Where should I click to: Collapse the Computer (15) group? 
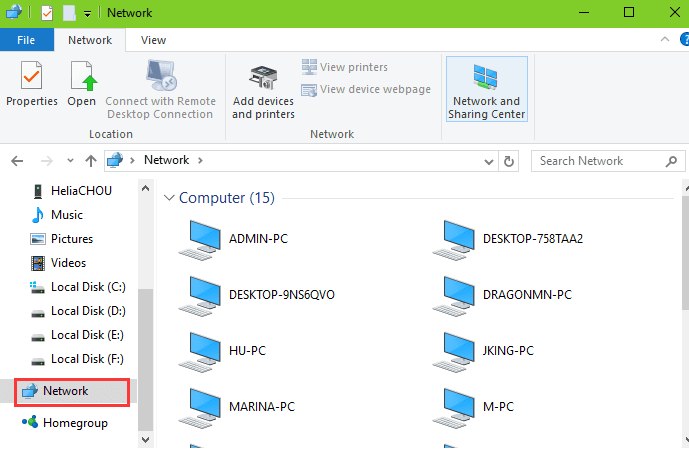coord(169,198)
